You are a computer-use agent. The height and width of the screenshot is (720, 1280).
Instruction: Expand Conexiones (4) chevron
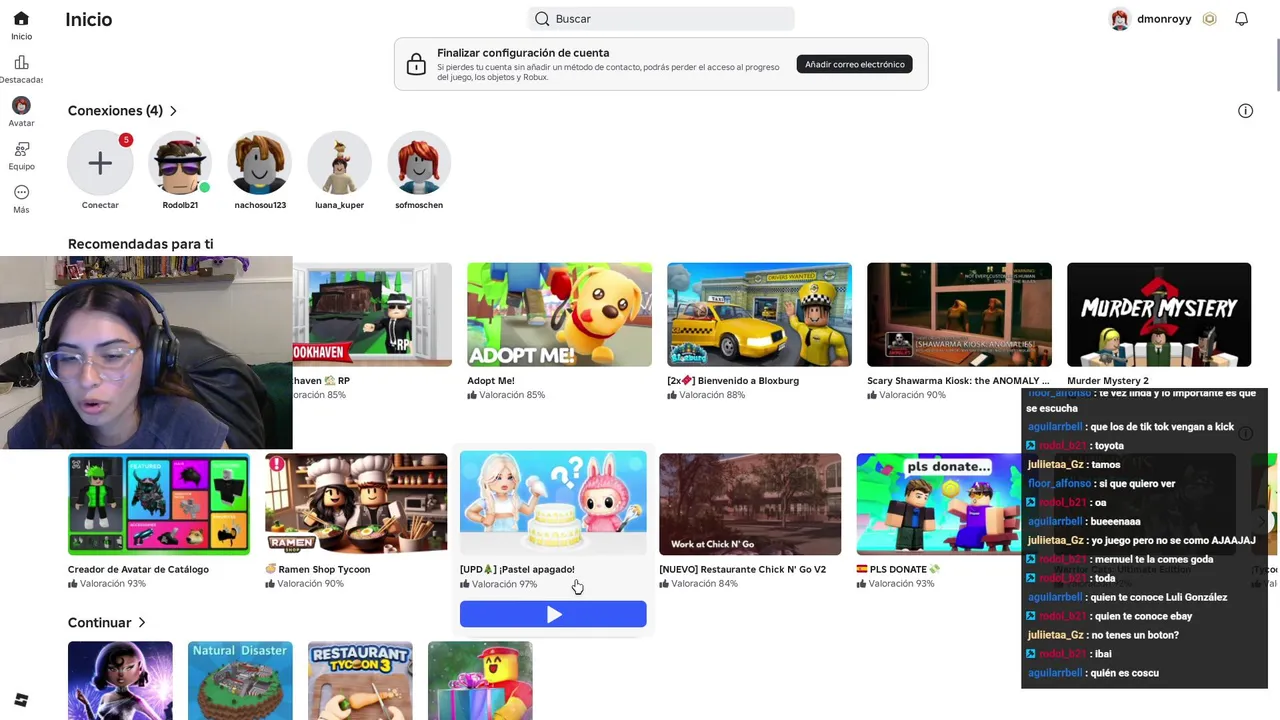pyautogui.click(x=173, y=111)
